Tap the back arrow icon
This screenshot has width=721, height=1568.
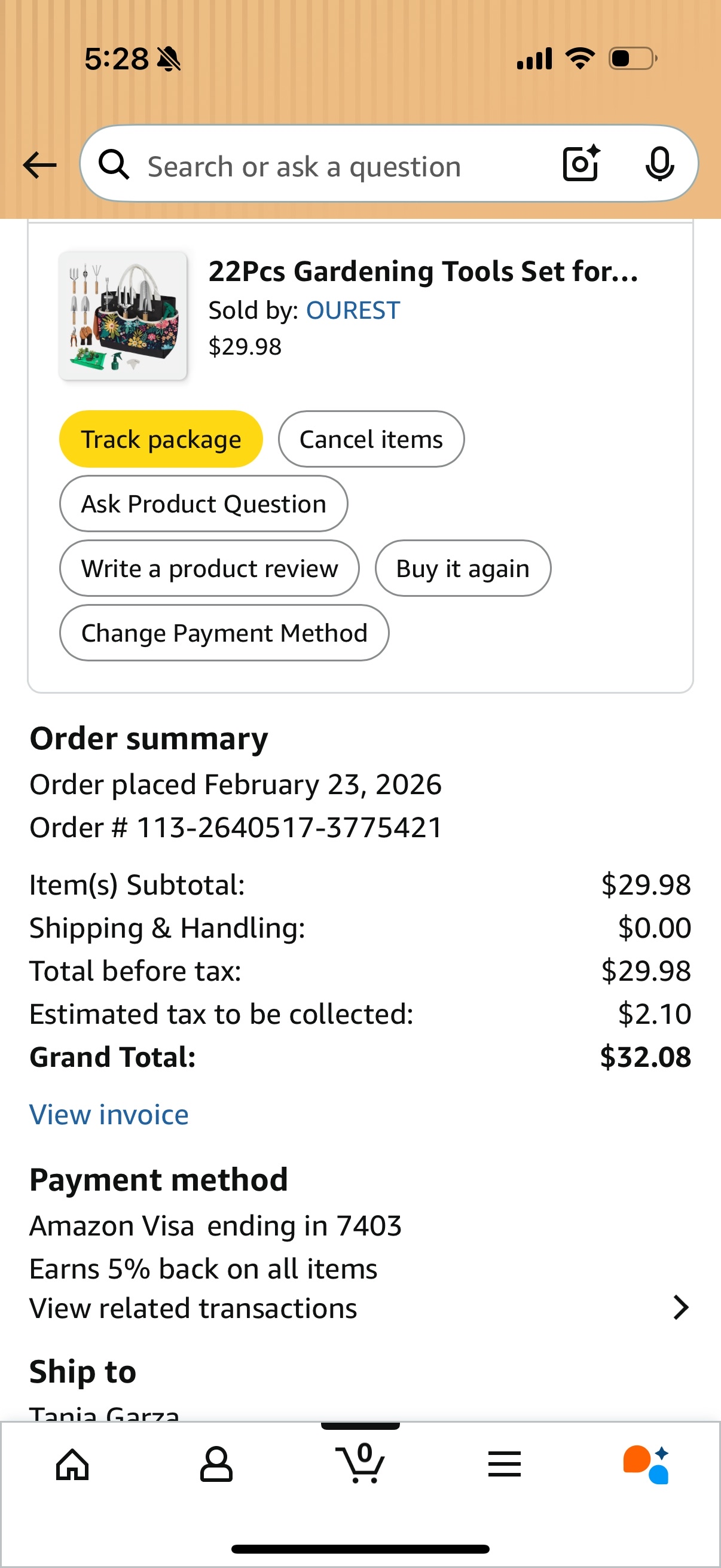pyautogui.click(x=39, y=165)
